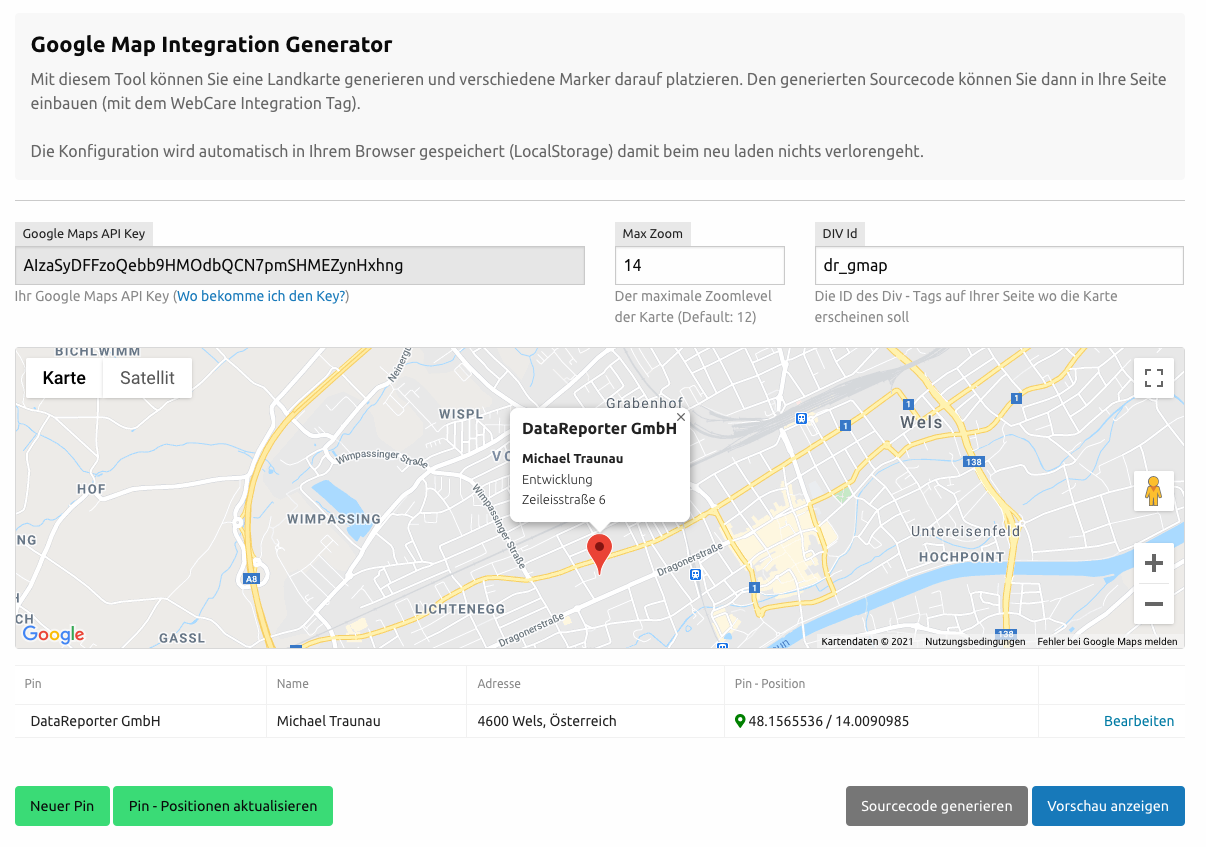
Task: Show the preview with Vorschau anzeigen
Action: click(x=1108, y=805)
